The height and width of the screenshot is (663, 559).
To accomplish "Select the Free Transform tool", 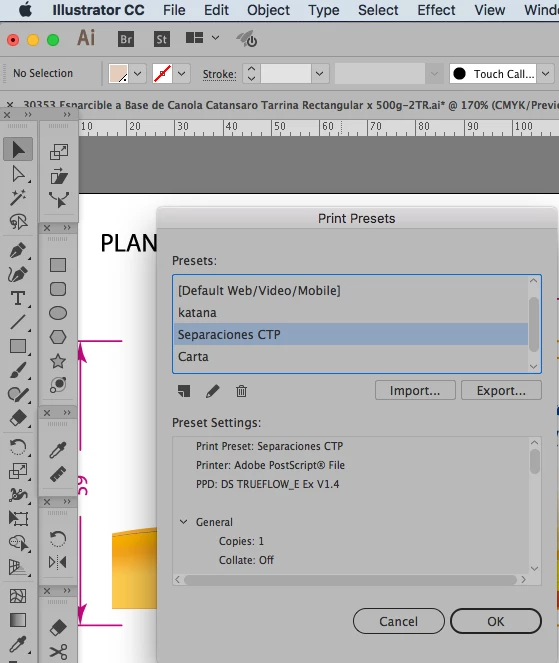I will [18, 518].
